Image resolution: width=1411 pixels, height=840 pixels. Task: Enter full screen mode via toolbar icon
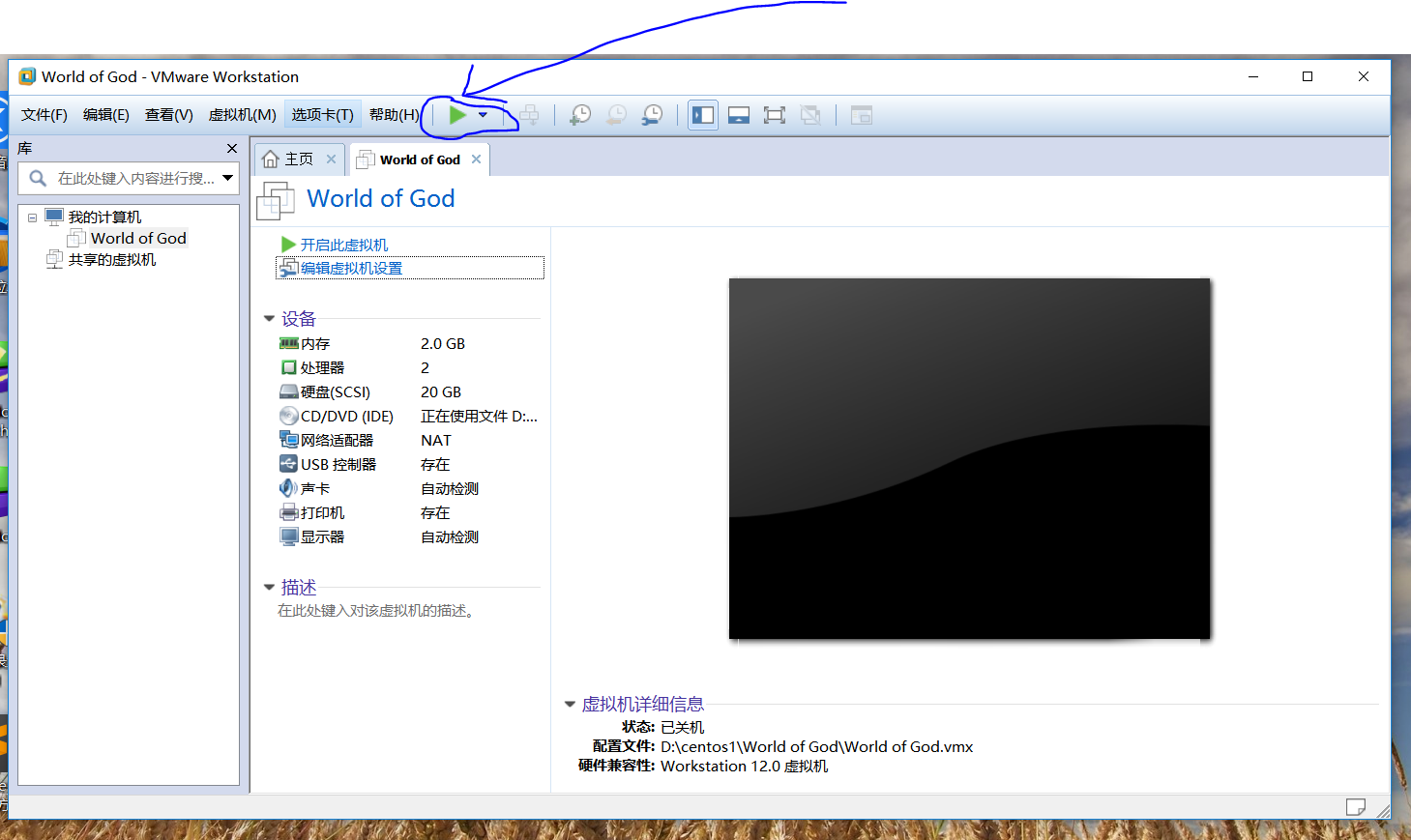(775, 115)
